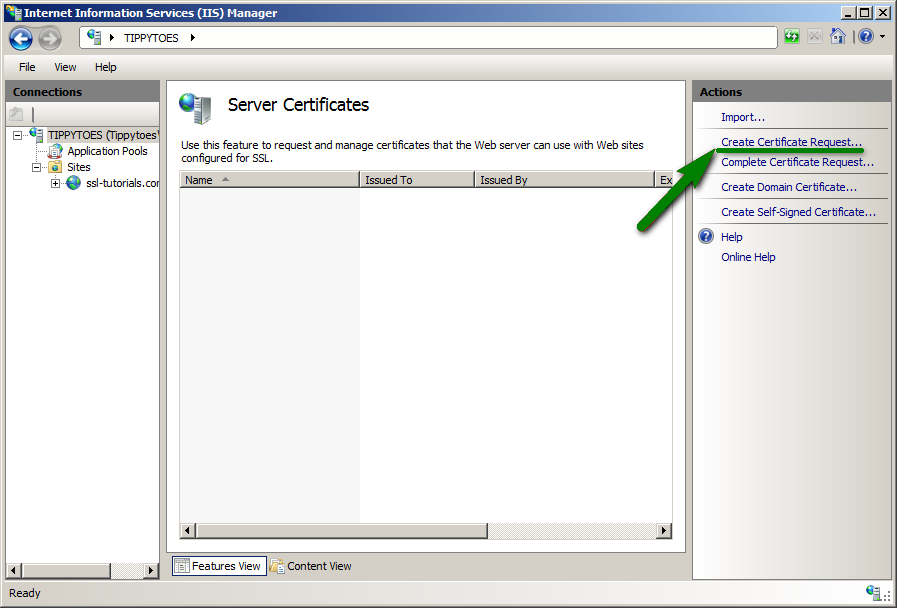Screen dimensions: 897x608
Task: Select the Sites node label
Action: (79, 167)
